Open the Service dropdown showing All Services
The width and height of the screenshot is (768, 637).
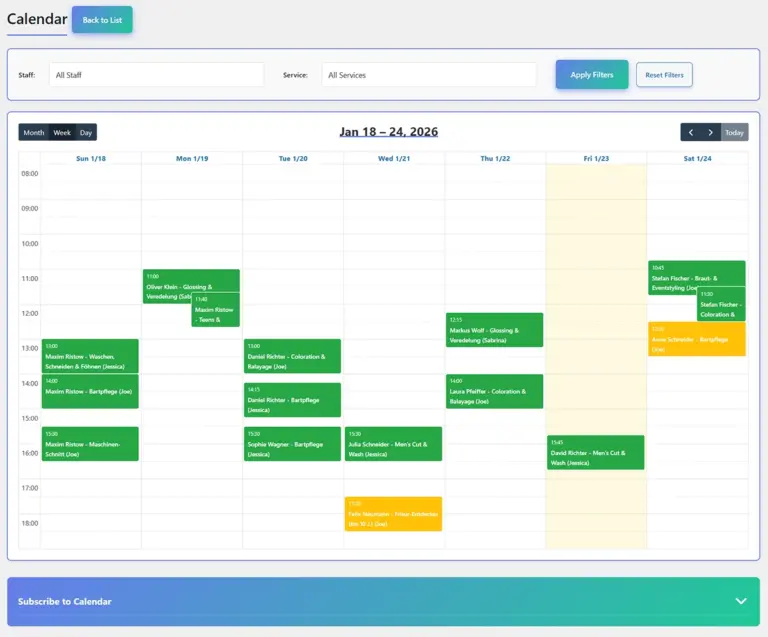click(x=429, y=75)
